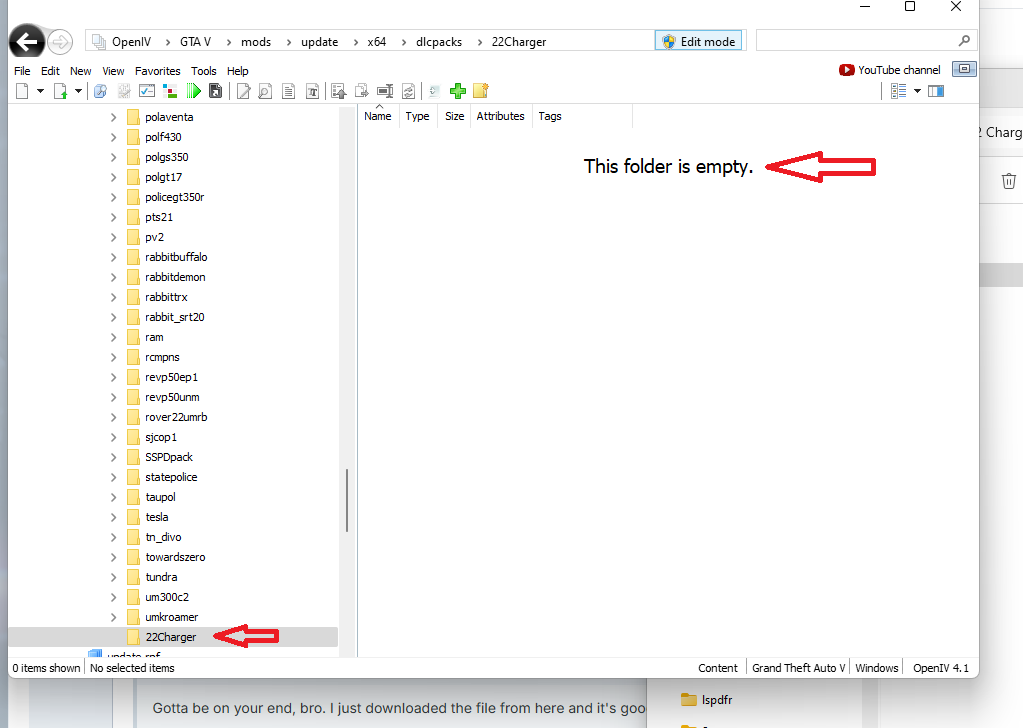Open the view mode dropdown arrow
1023x728 pixels.
tap(917, 91)
